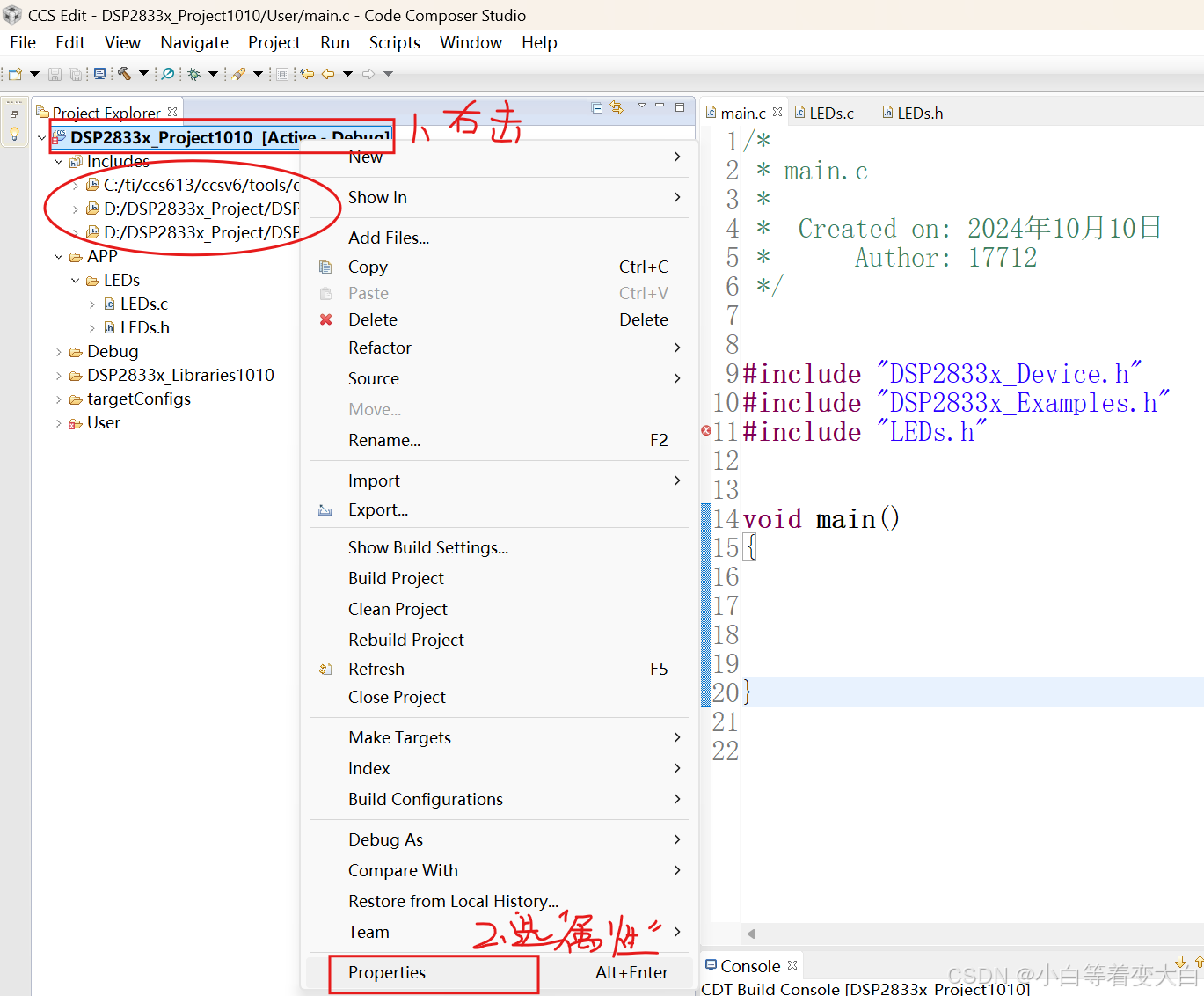Collapse the APP folder node

pos(58,257)
